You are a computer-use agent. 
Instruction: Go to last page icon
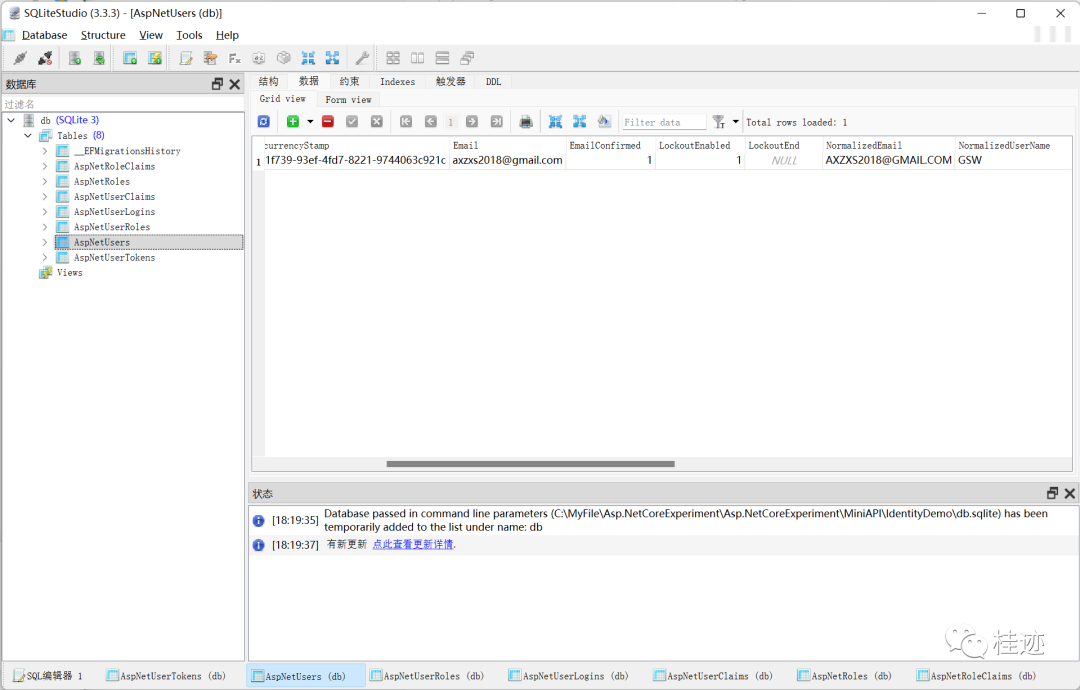[x=497, y=122]
